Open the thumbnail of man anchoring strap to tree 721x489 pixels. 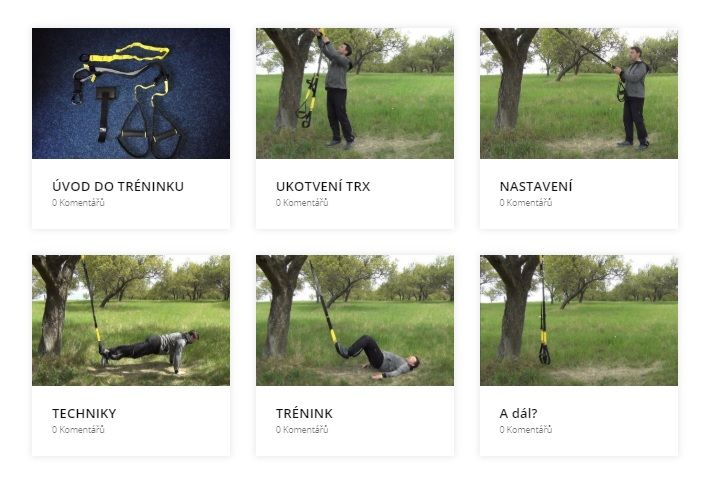point(355,93)
